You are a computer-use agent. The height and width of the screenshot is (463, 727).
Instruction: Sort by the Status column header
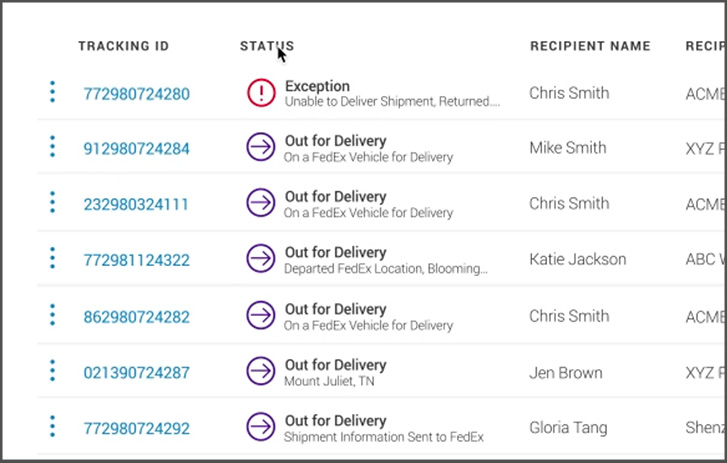coord(267,46)
